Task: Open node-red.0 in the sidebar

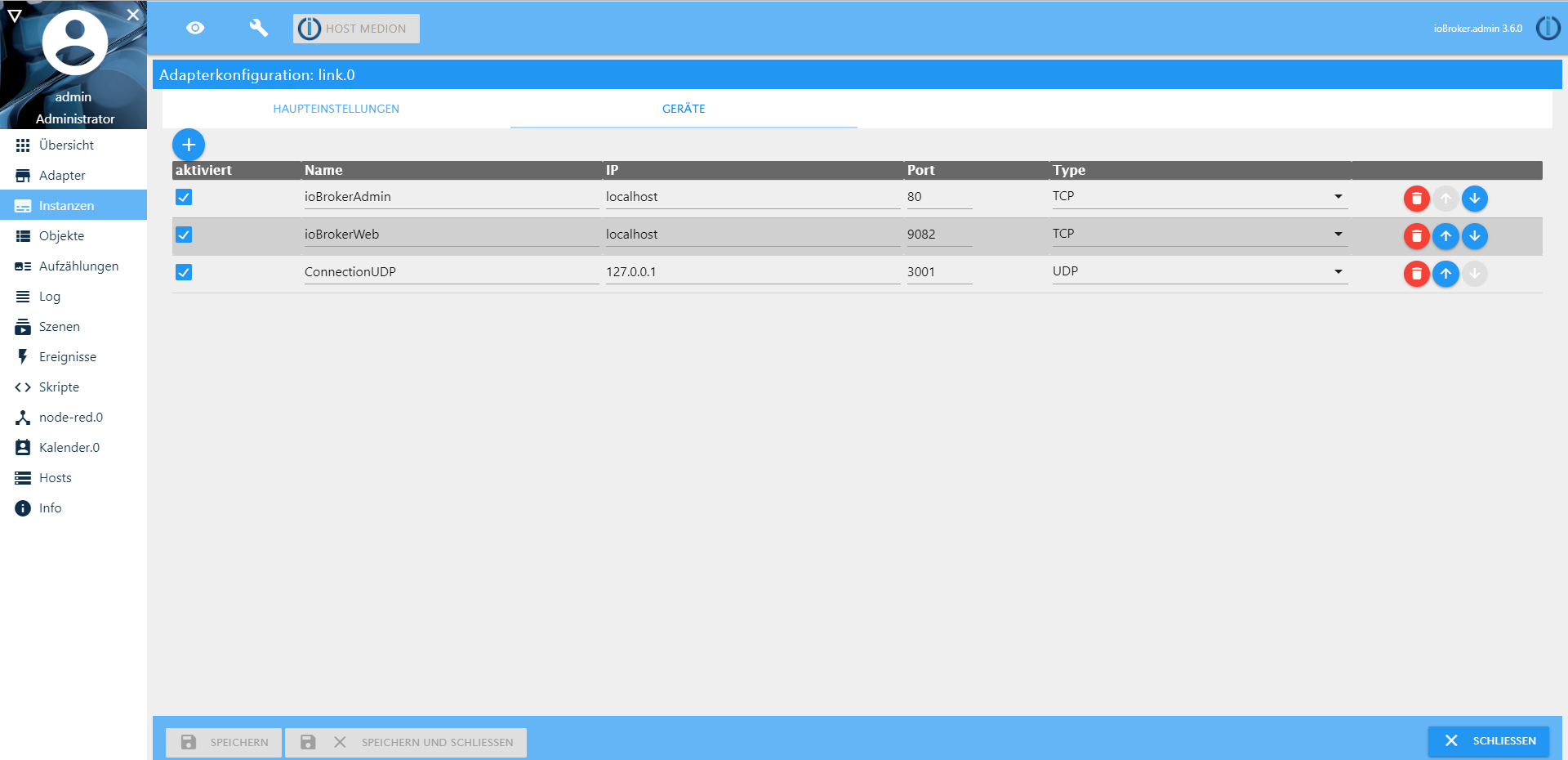Action: click(73, 418)
